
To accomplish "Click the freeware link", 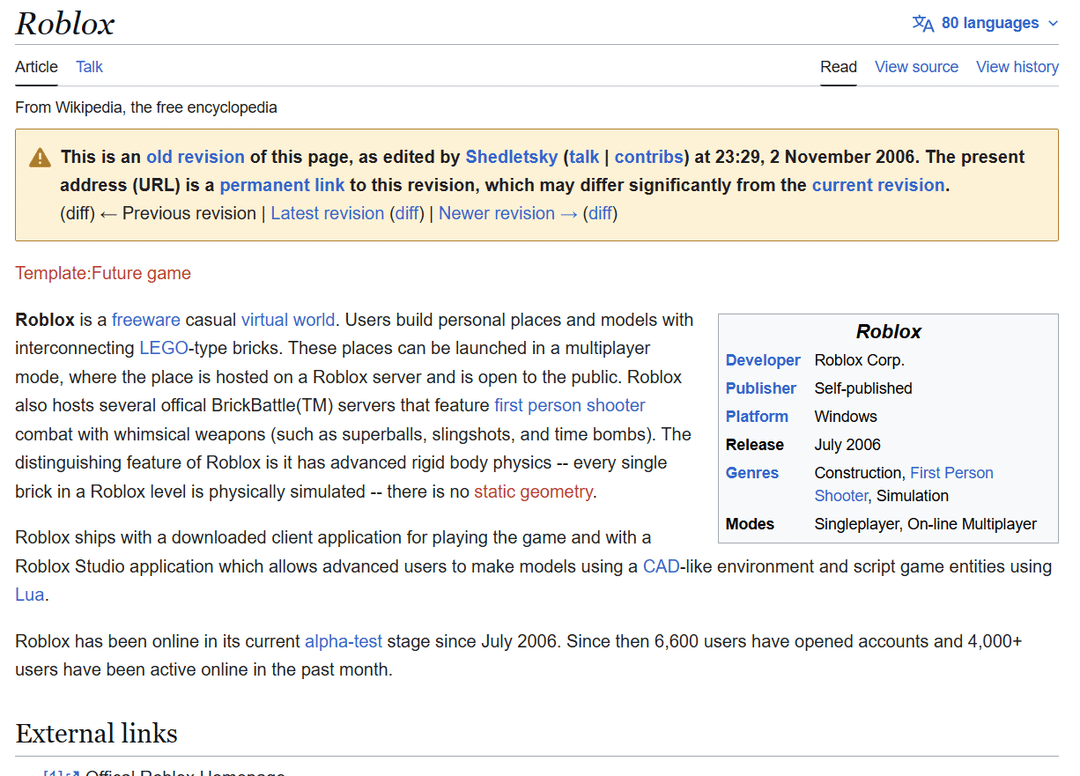I will [x=146, y=320].
